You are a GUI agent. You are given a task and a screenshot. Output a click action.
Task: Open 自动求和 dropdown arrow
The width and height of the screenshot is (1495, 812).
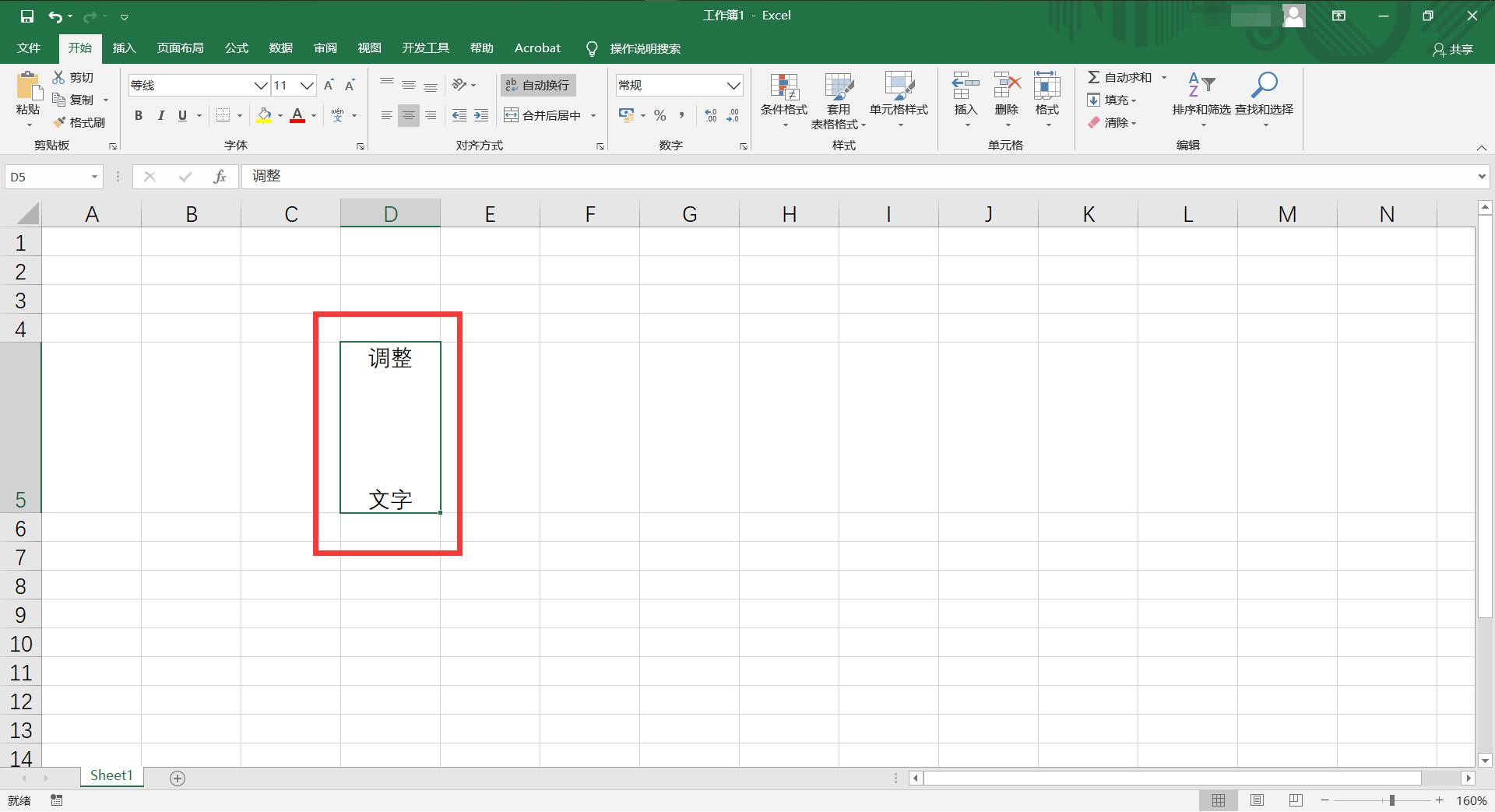pos(1164,77)
